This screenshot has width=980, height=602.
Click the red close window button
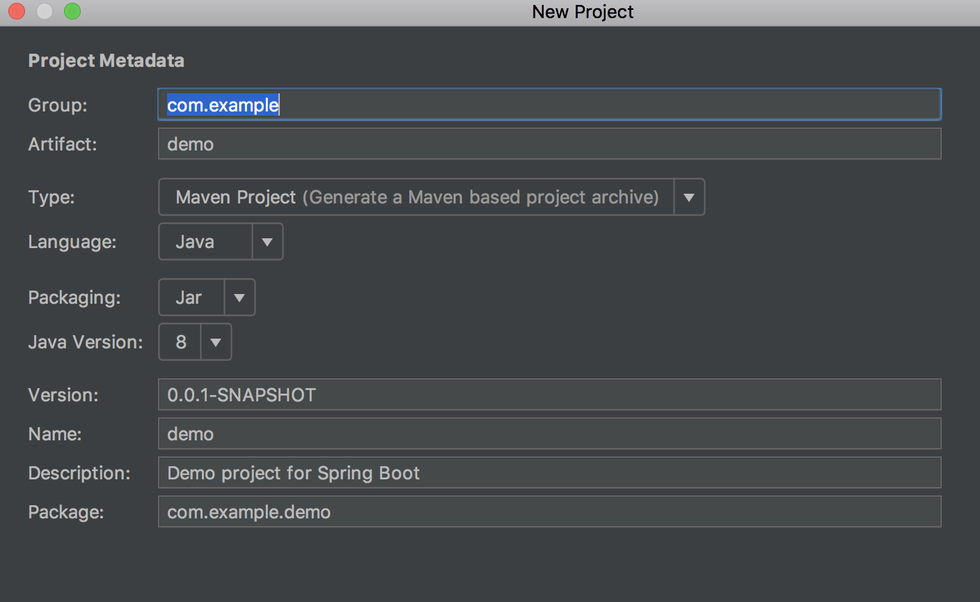click(16, 12)
